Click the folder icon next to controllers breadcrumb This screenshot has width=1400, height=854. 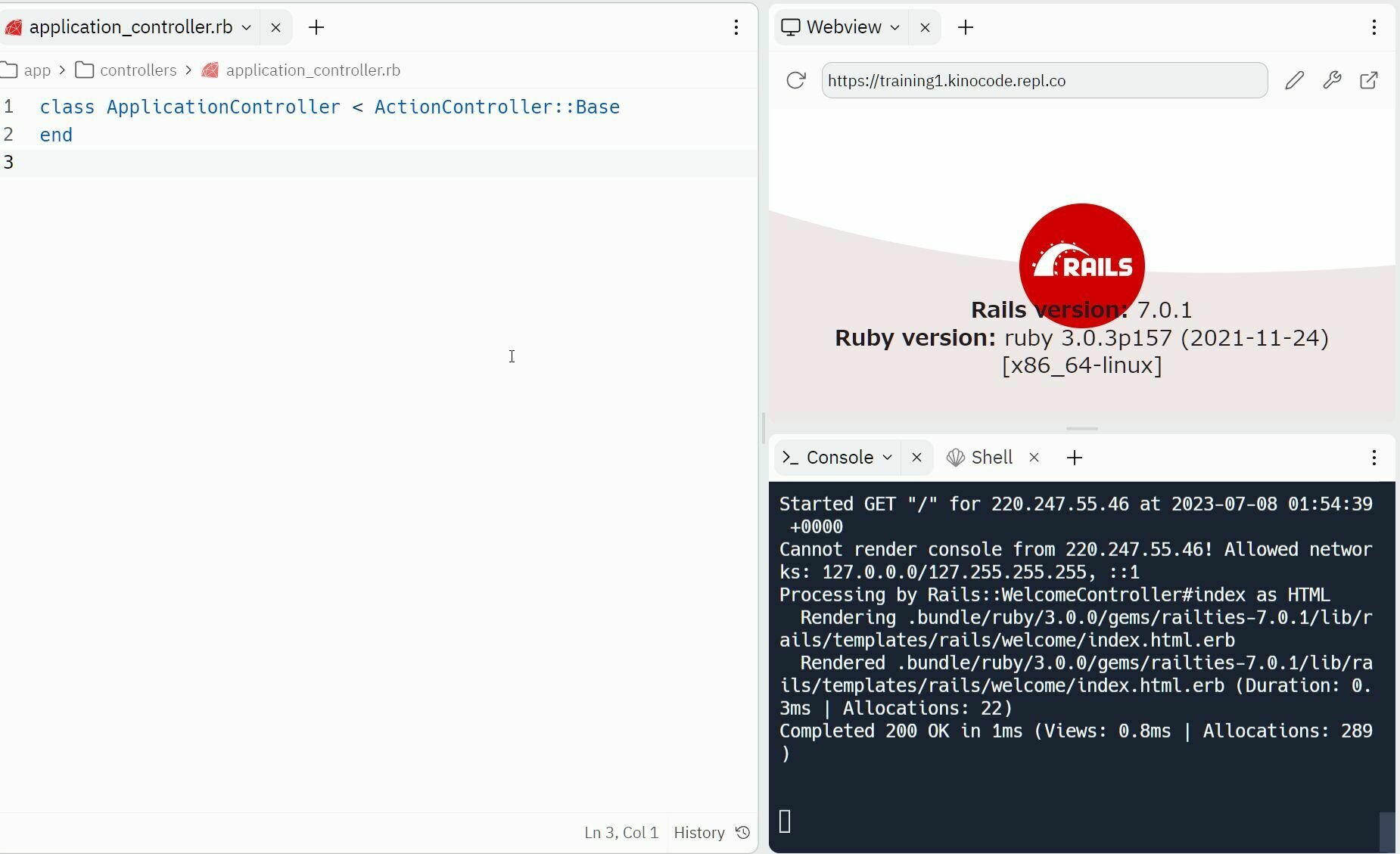(x=85, y=70)
